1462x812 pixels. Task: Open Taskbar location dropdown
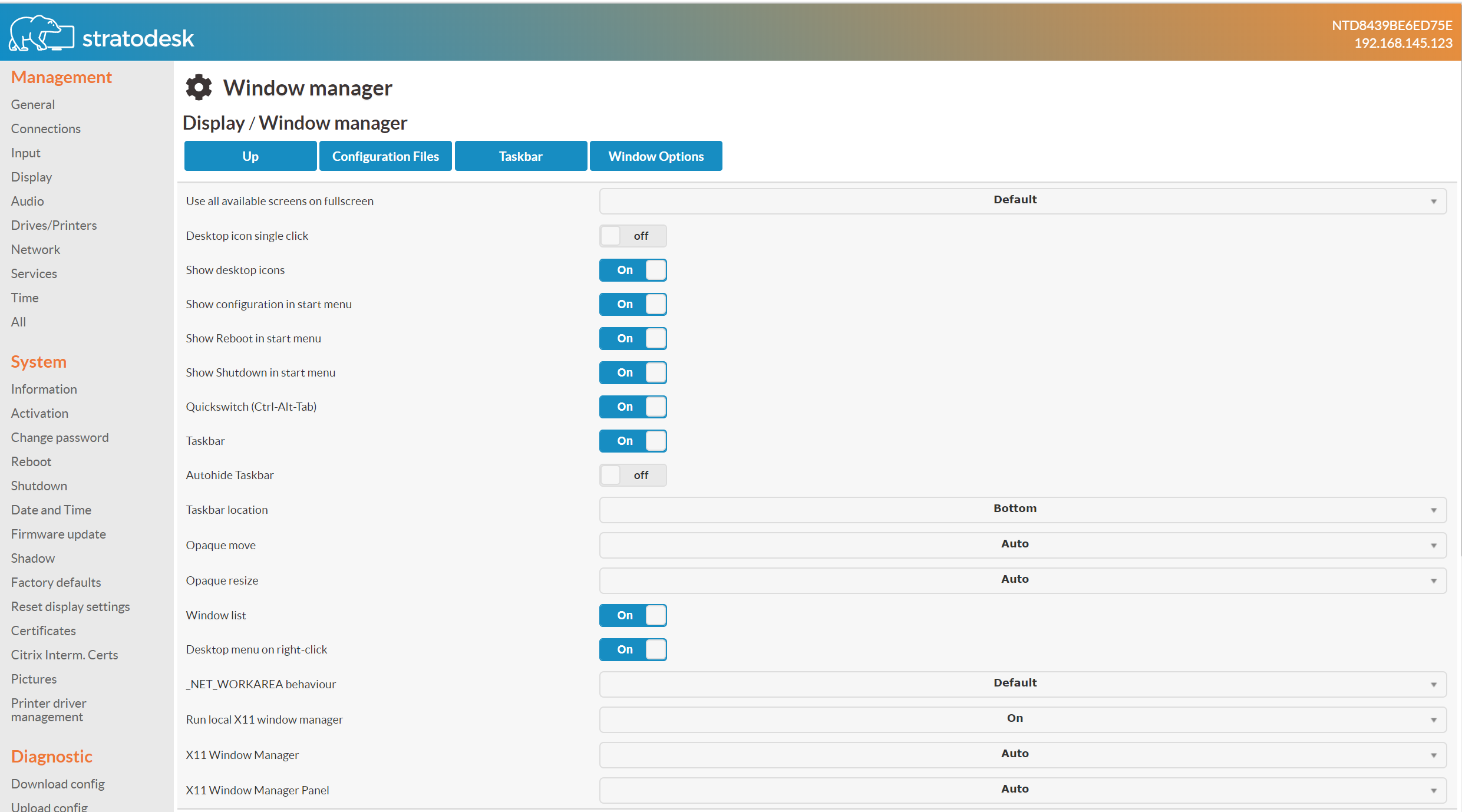(x=1023, y=510)
